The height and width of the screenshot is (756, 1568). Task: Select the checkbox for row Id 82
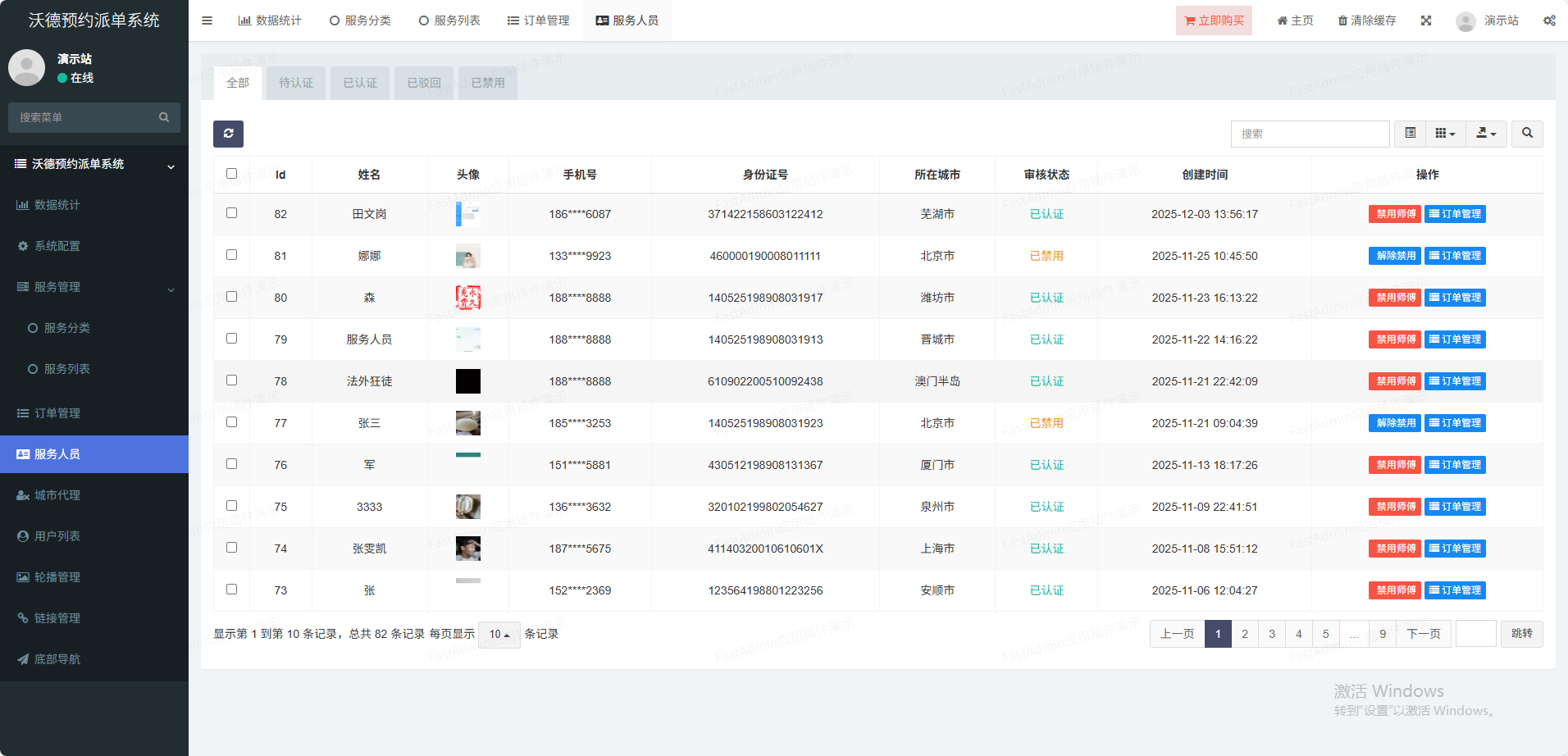231,213
